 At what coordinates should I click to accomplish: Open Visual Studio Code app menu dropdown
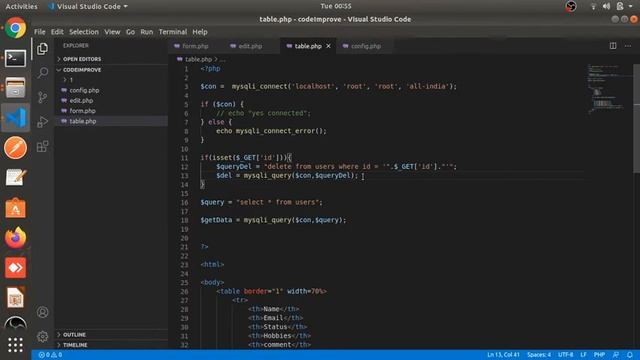pyautogui.click(x=88, y=6)
